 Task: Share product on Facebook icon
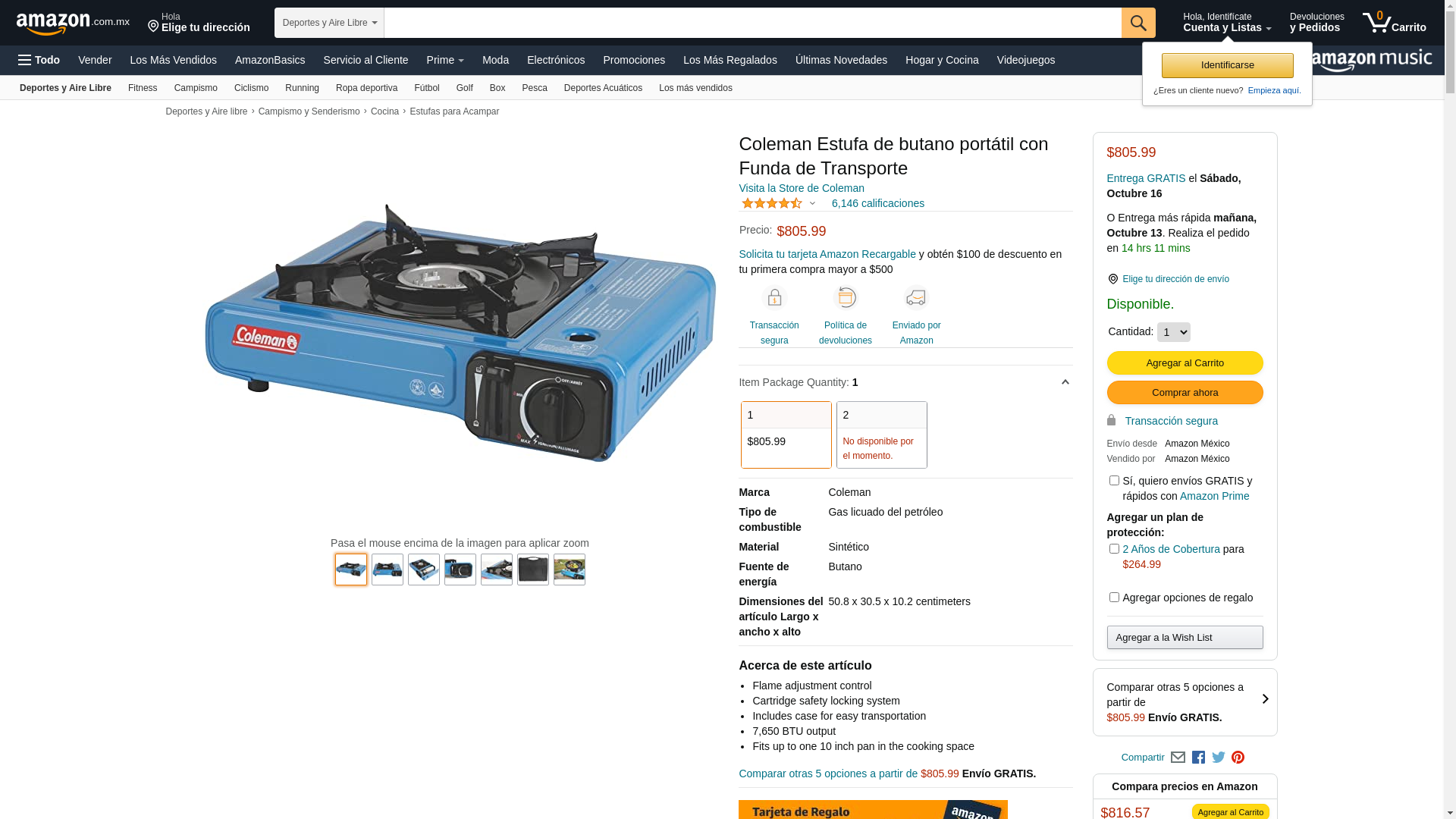(x=1198, y=757)
